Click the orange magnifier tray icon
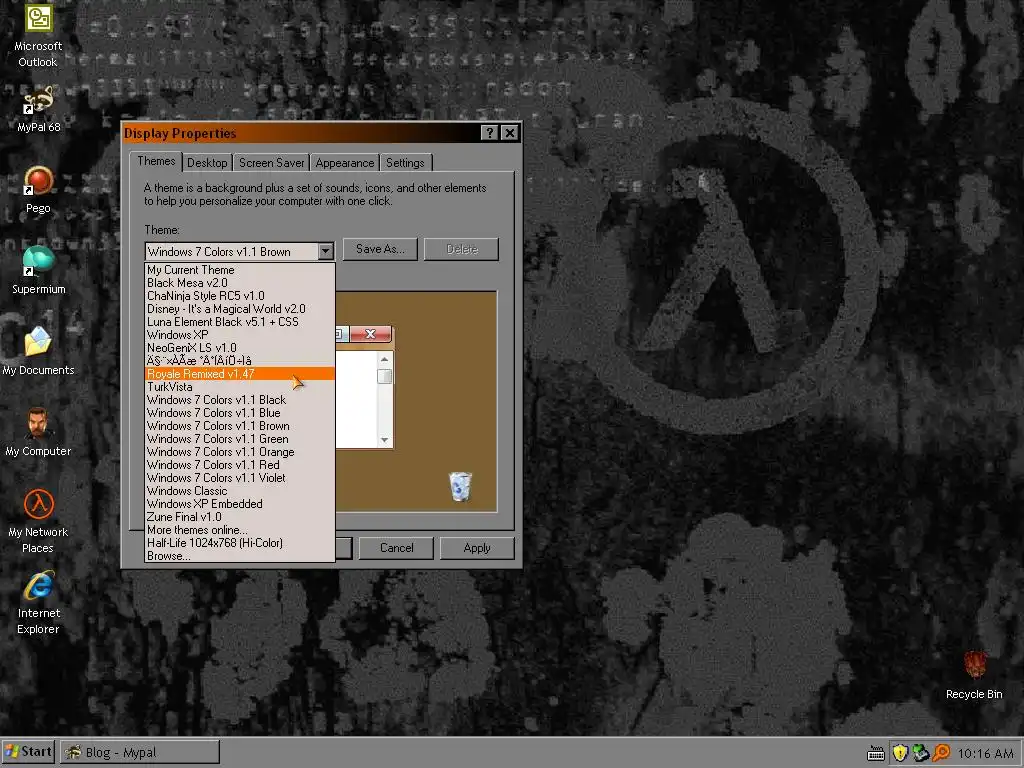This screenshot has width=1024, height=768. [941, 753]
